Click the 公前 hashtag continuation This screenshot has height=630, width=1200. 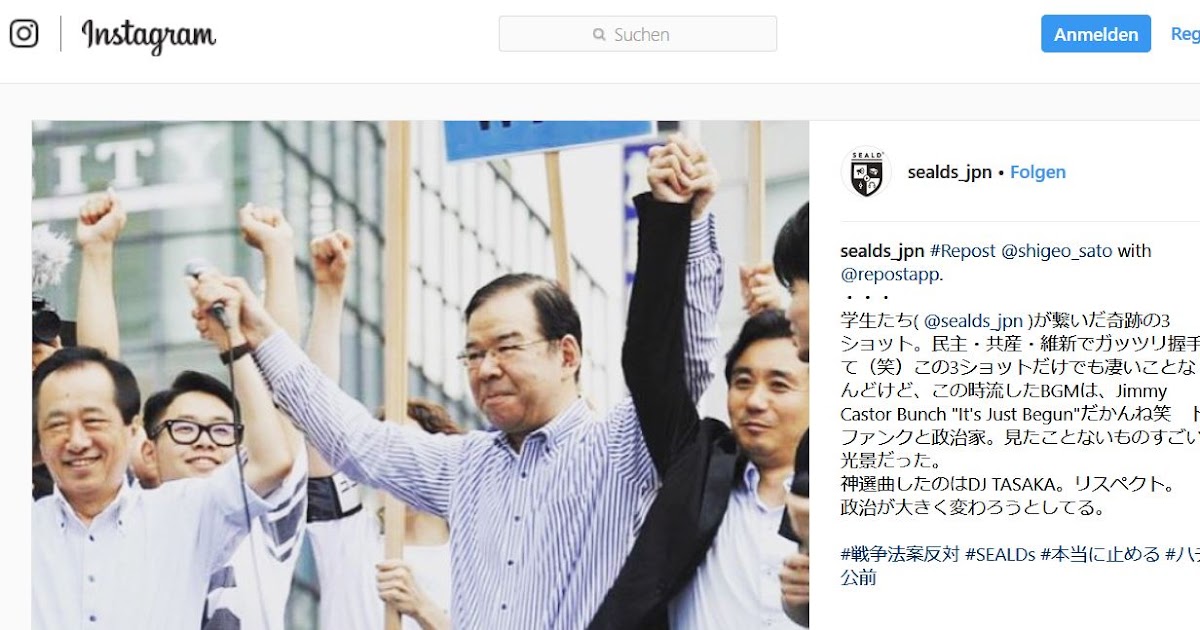click(x=858, y=577)
